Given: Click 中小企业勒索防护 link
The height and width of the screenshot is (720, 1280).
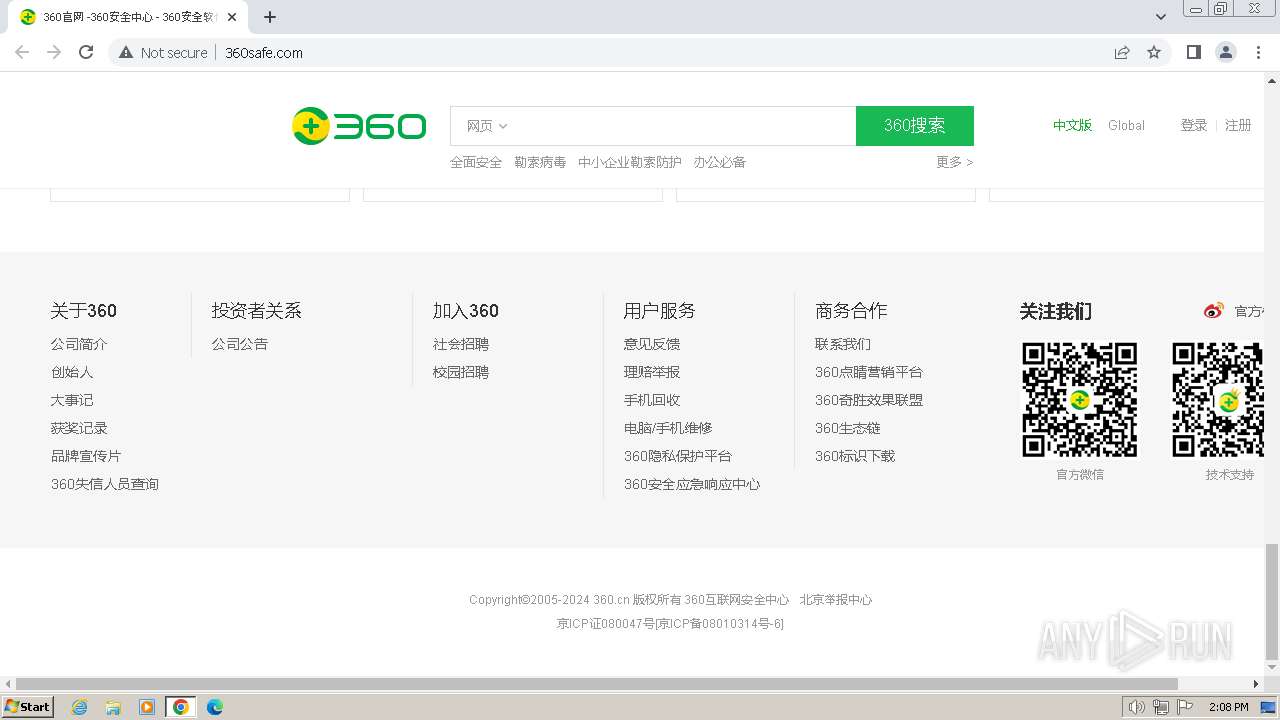Looking at the screenshot, I should pyautogui.click(x=630, y=162).
